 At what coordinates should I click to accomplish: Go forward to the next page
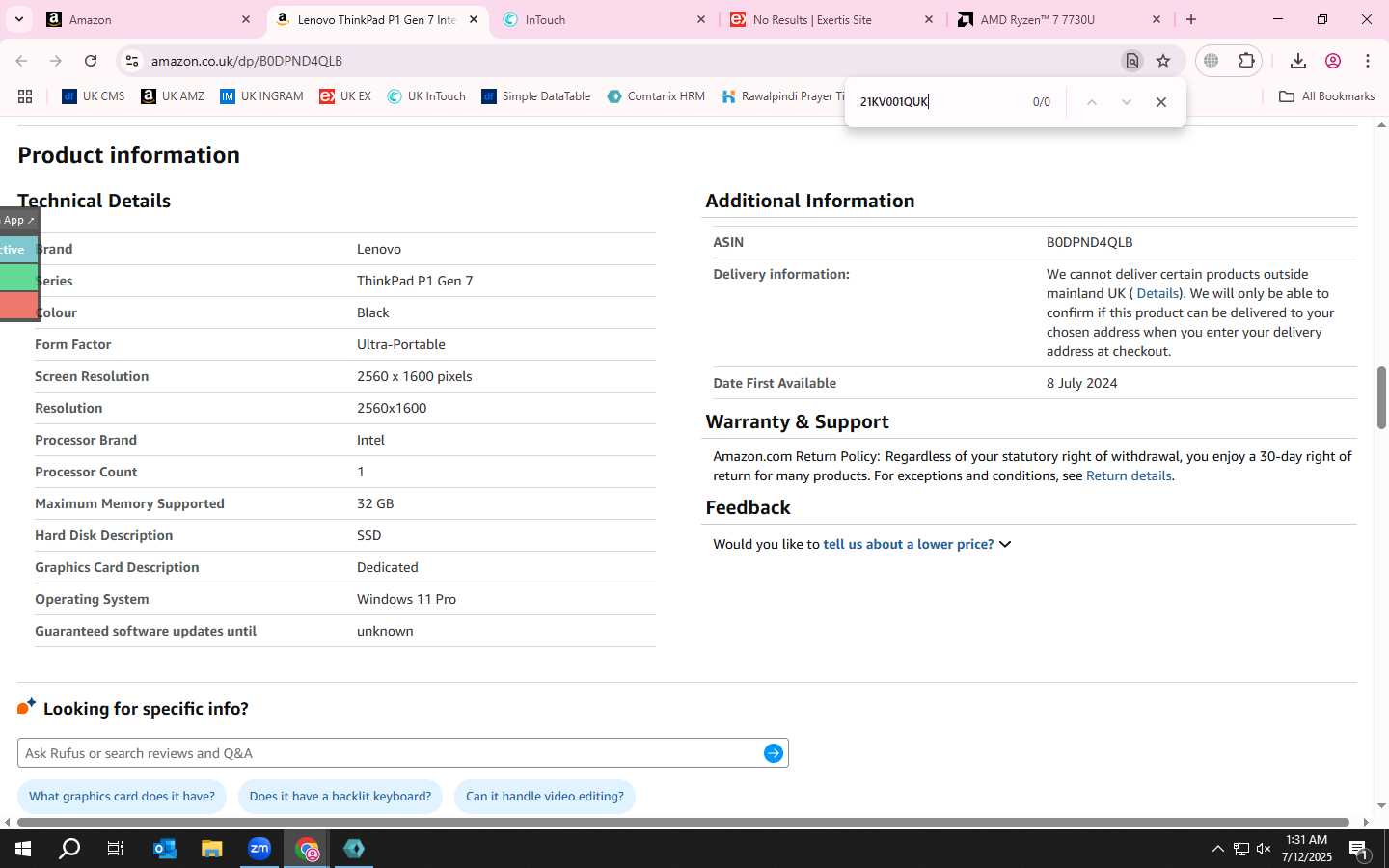click(x=56, y=61)
